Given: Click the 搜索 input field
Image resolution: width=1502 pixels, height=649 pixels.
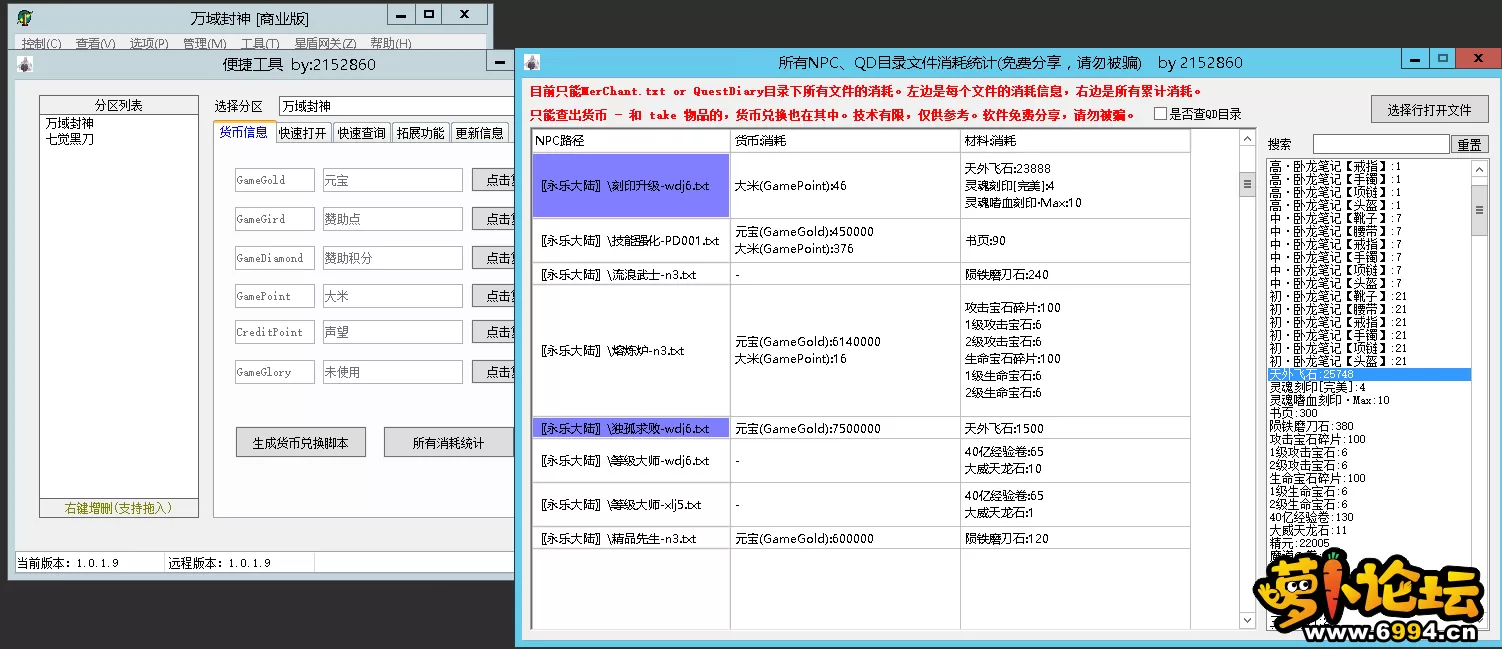Looking at the screenshot, I should point(1380,145).
